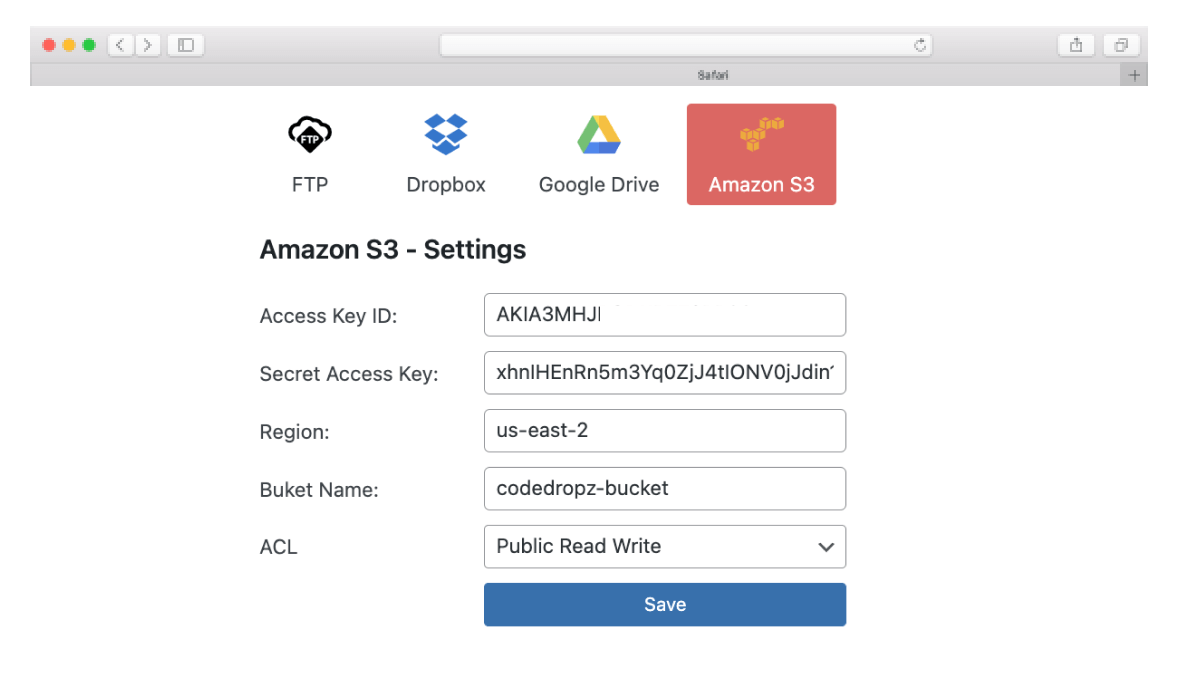
Task: Expand the ACL dropdown chevron
Action: (x=826, y=547)
